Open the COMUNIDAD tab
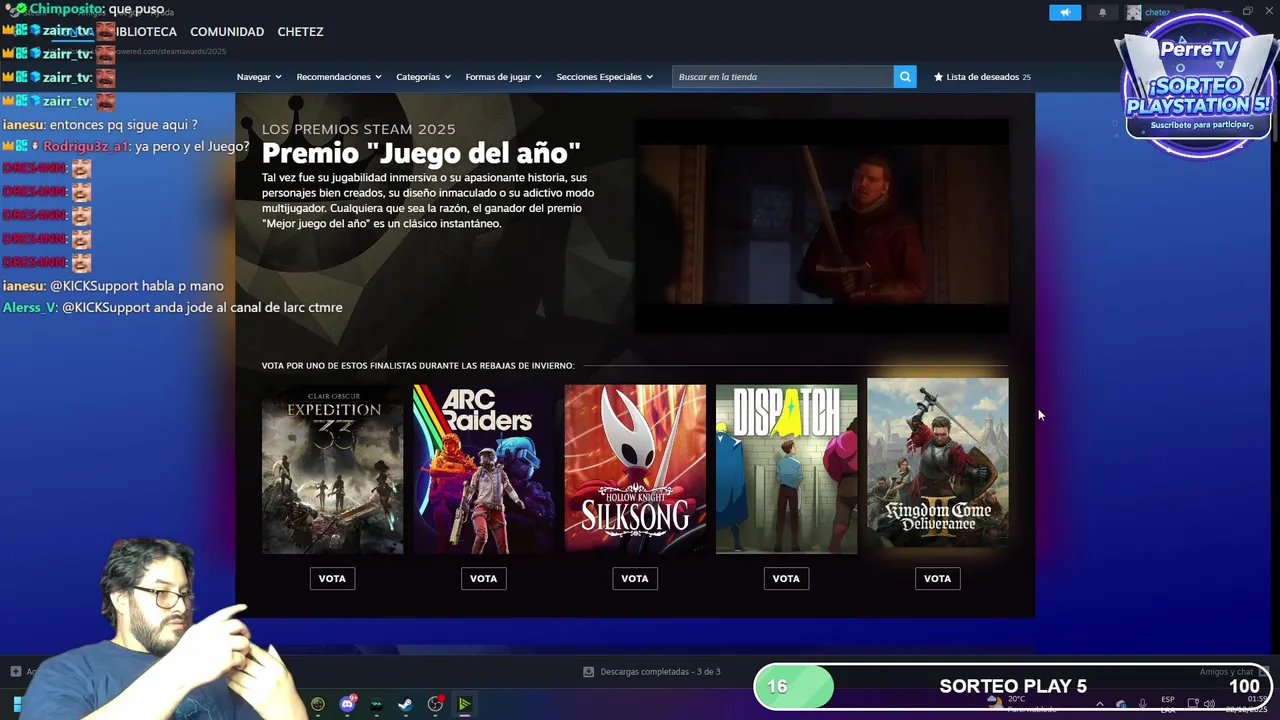 click(x=227, y=32)
